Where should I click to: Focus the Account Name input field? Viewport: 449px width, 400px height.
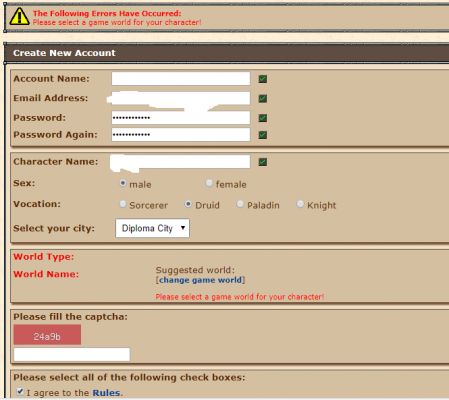(181, 79)
